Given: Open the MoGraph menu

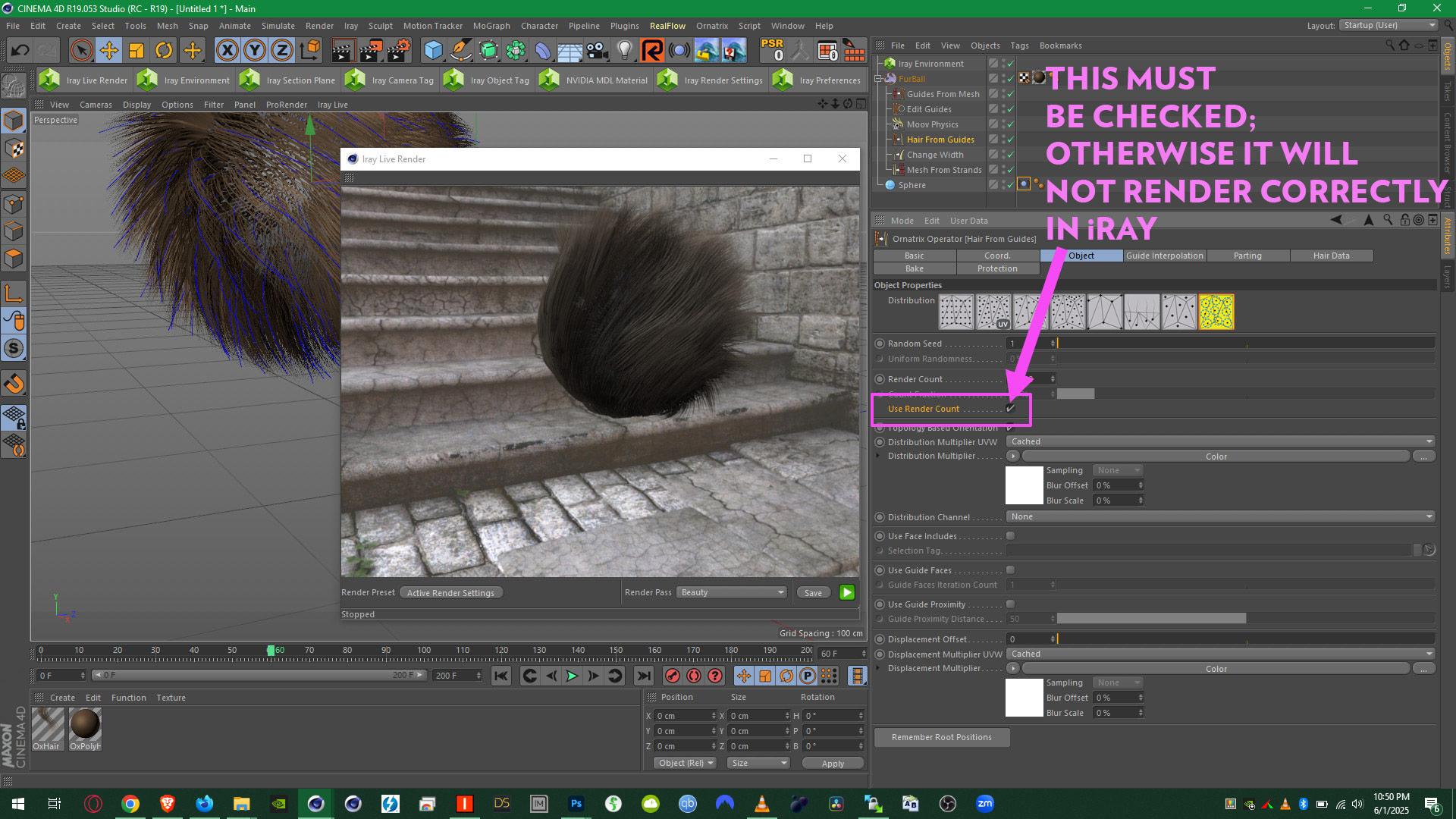Looking at the screenshot, I should pyautogui.click(x=491, y=26).
